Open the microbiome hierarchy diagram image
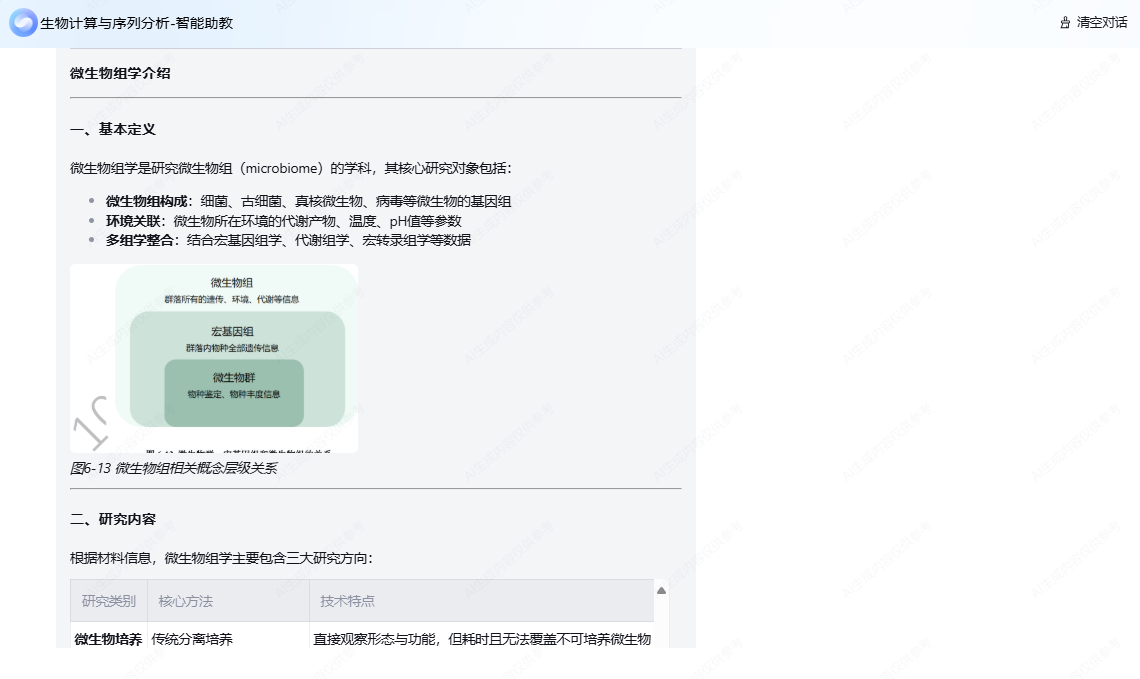The height and width of the screenshot is (679, 1140). [x=214, y=358]
